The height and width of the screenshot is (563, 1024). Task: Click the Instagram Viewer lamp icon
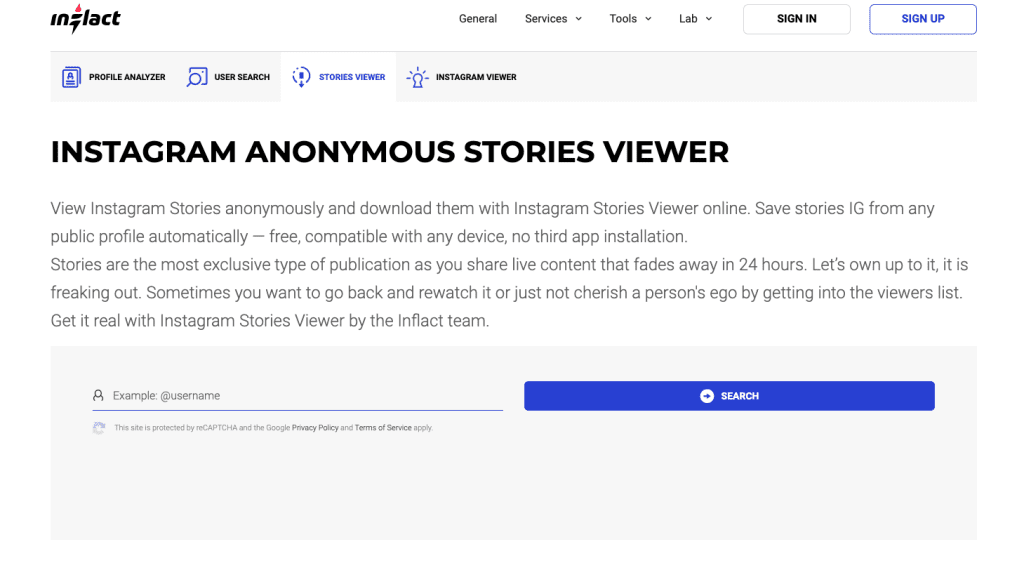tap(417, 77)
